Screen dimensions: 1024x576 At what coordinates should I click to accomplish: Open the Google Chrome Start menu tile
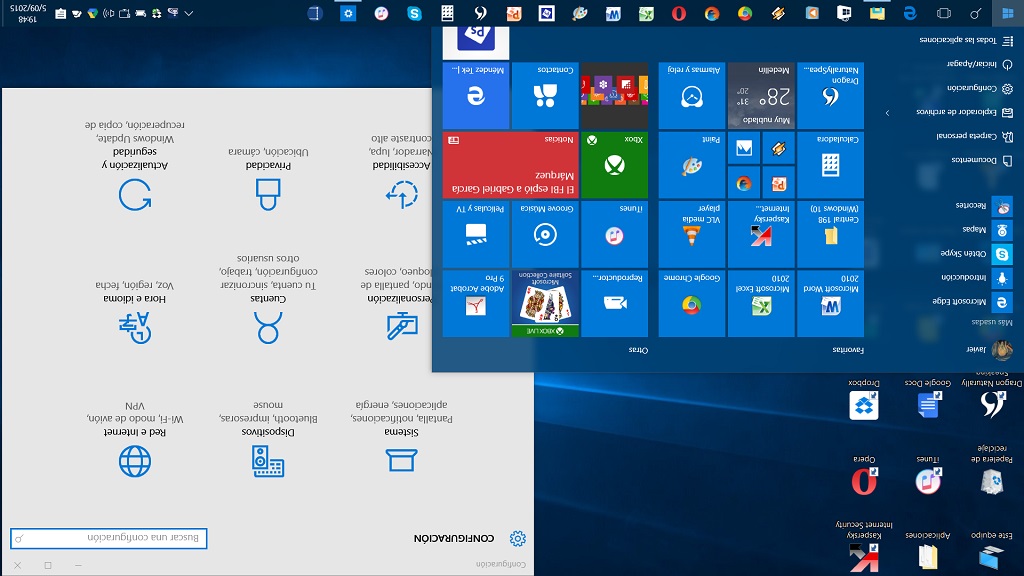pos(692,303)
